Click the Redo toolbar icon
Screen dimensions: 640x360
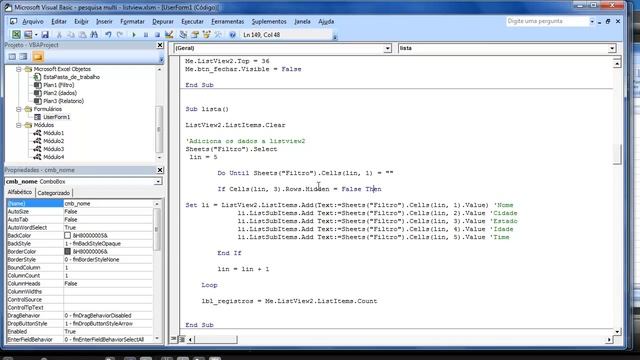tap(120, 35)
